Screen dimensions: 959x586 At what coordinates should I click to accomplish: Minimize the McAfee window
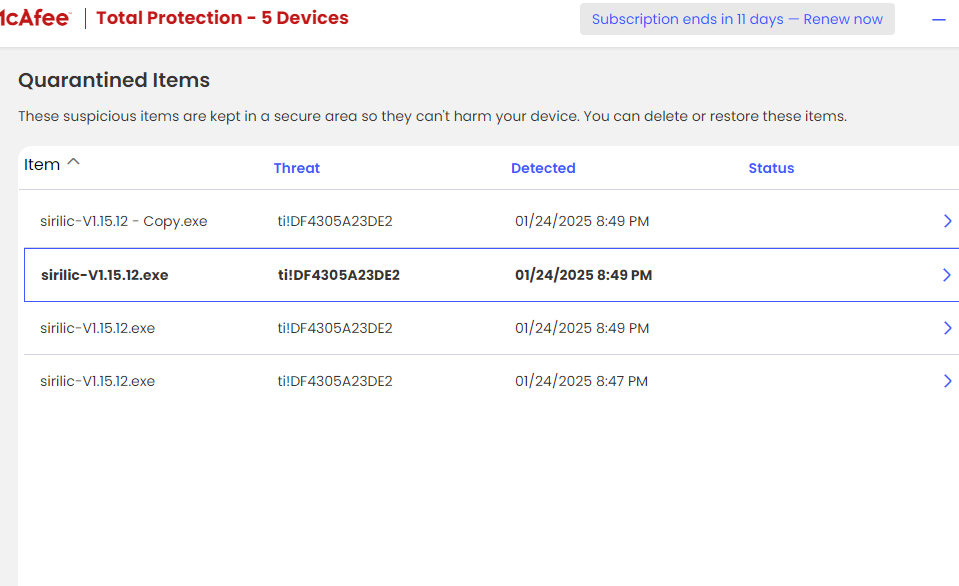click(938, 19)
